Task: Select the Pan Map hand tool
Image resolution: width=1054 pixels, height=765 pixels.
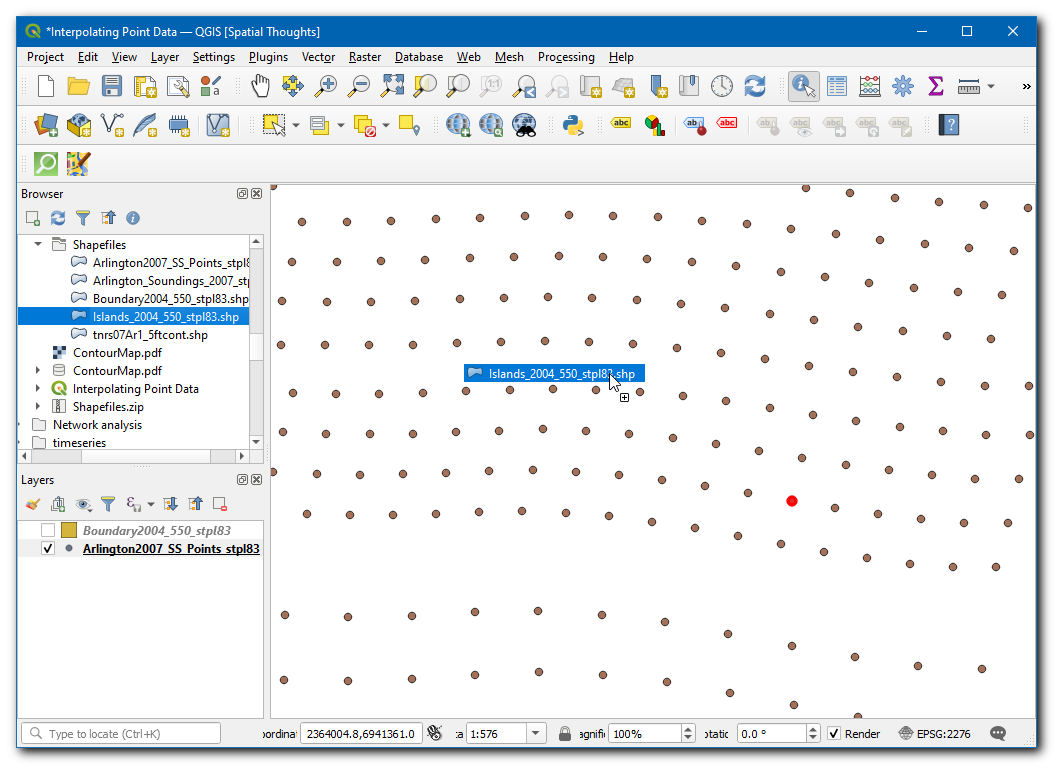Action: point(260,87)
